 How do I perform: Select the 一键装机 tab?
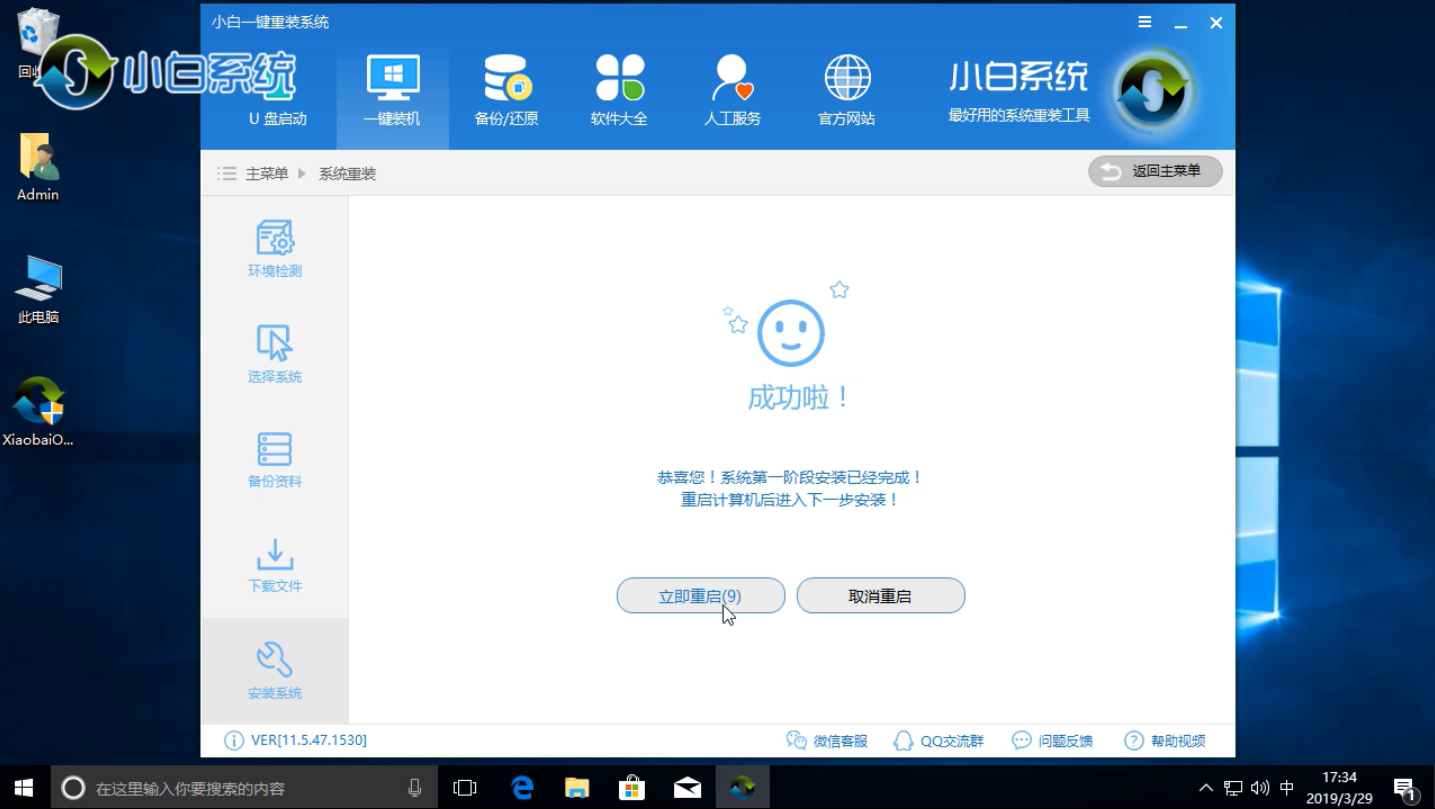tap(392, 92)
